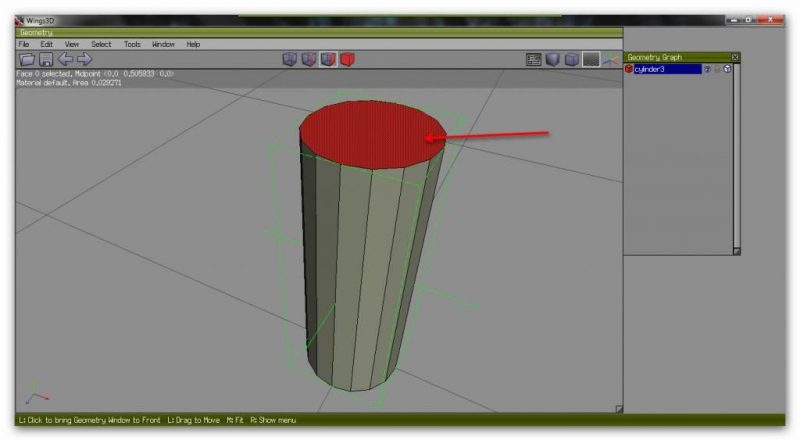The width and height of the screenshot is (800, 440).
Task: Click the Redo right arrow icon
Action: [84, 60]
